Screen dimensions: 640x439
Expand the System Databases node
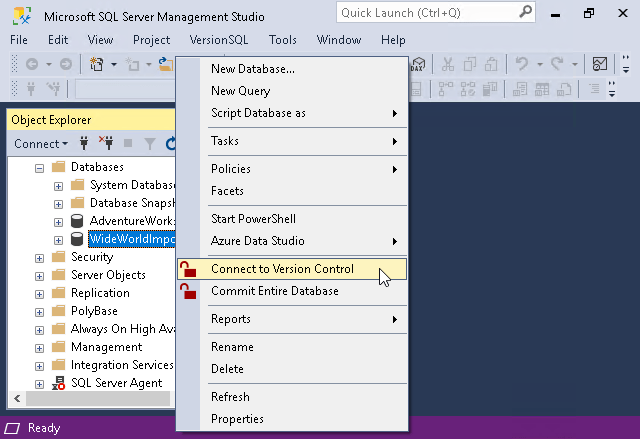58,186
